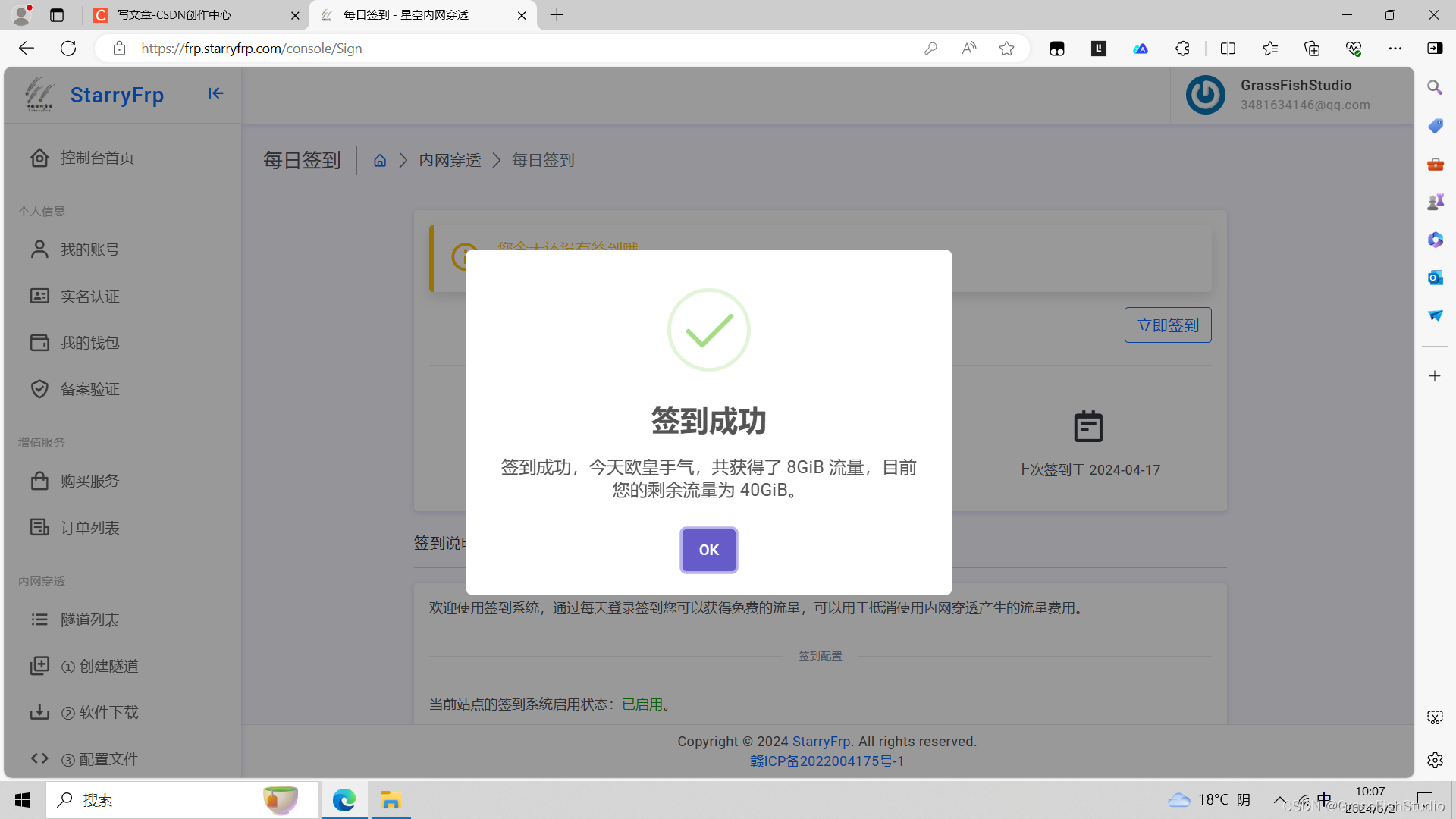1456x819 pixels.
Task: Open 实名认证 verification page
Action: point(90,296)
